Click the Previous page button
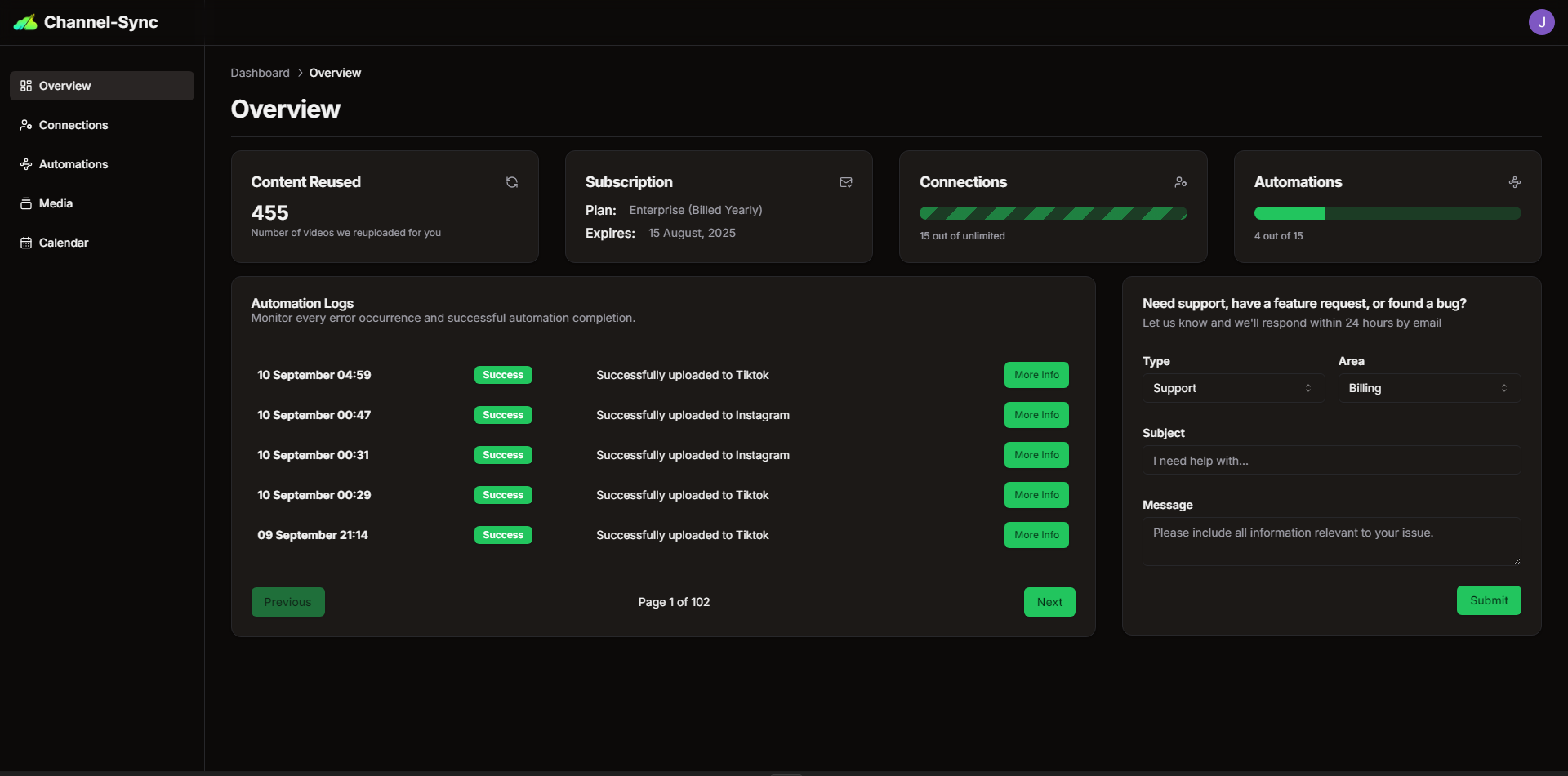 point(287,602)
